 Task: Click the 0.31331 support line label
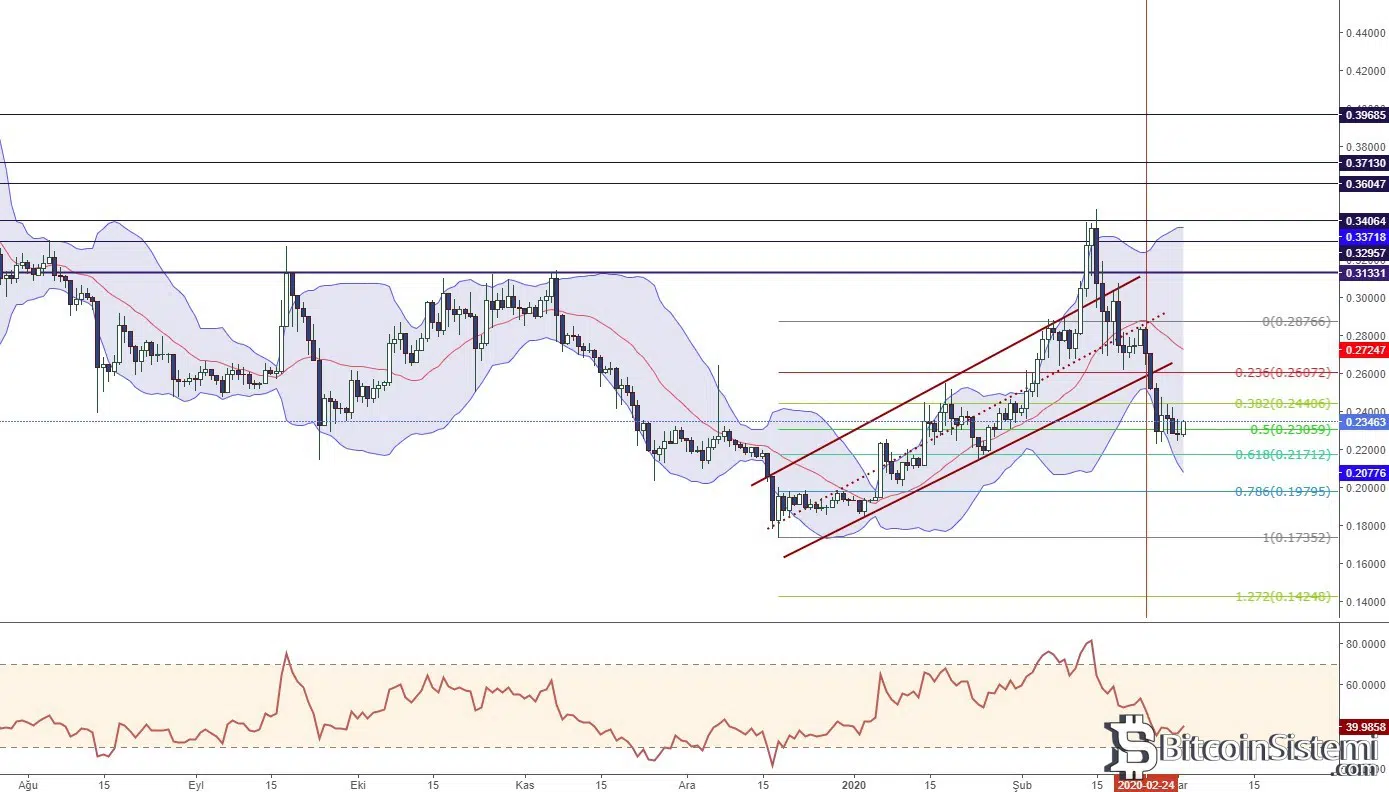[1364, 273]
